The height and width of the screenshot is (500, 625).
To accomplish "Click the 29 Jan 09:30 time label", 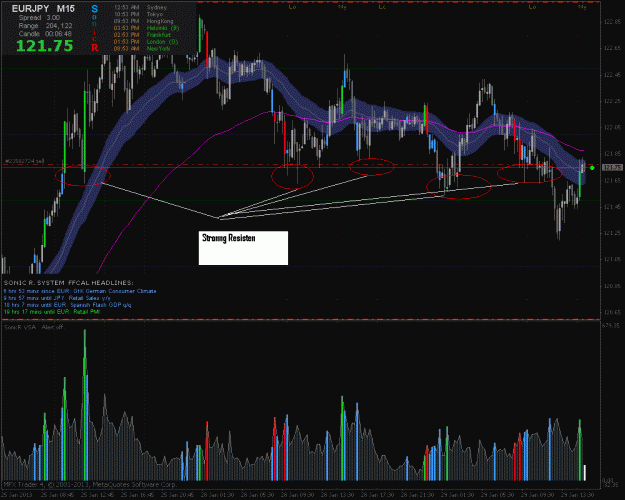I will click(x=535, y=495).
